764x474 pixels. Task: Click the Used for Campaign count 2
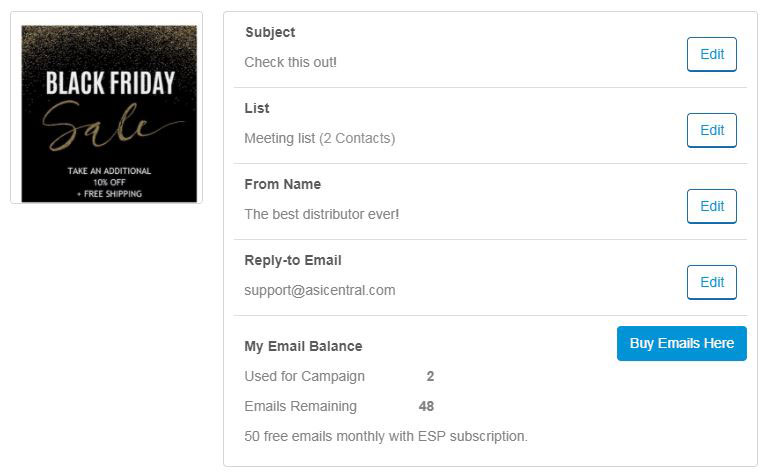pos(430,376)
